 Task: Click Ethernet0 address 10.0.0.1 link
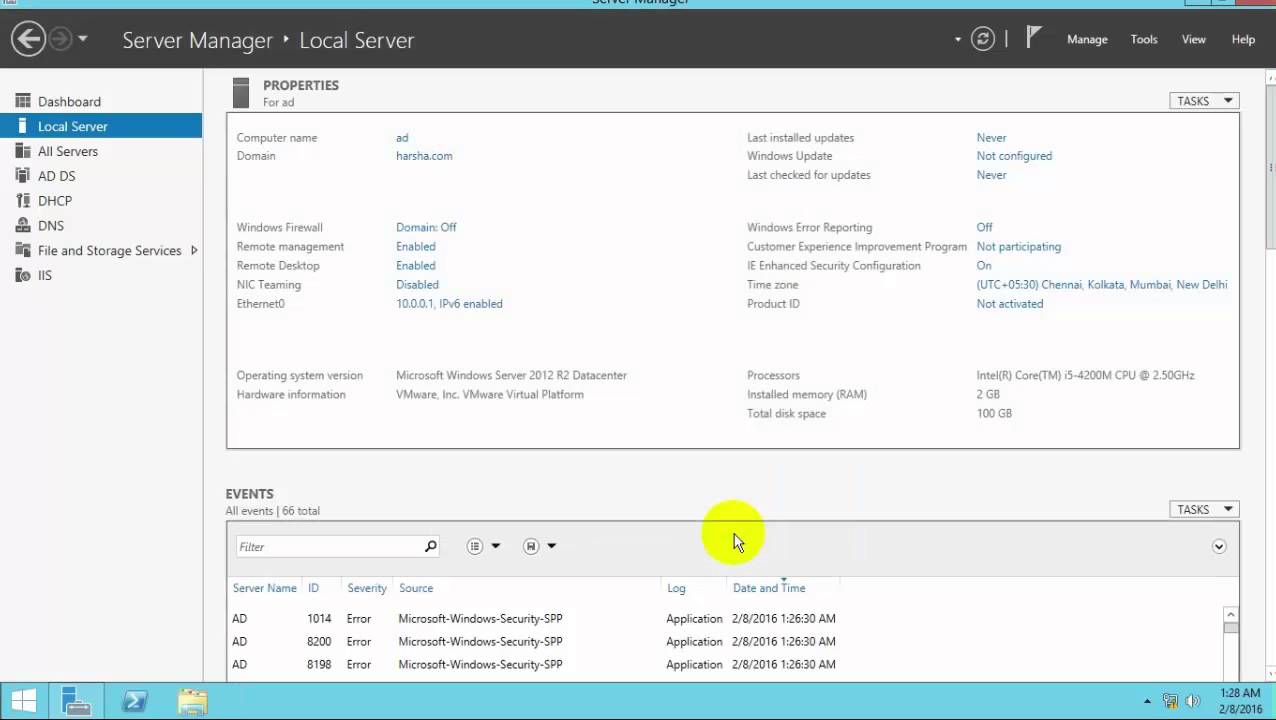[x=449, y=303]
